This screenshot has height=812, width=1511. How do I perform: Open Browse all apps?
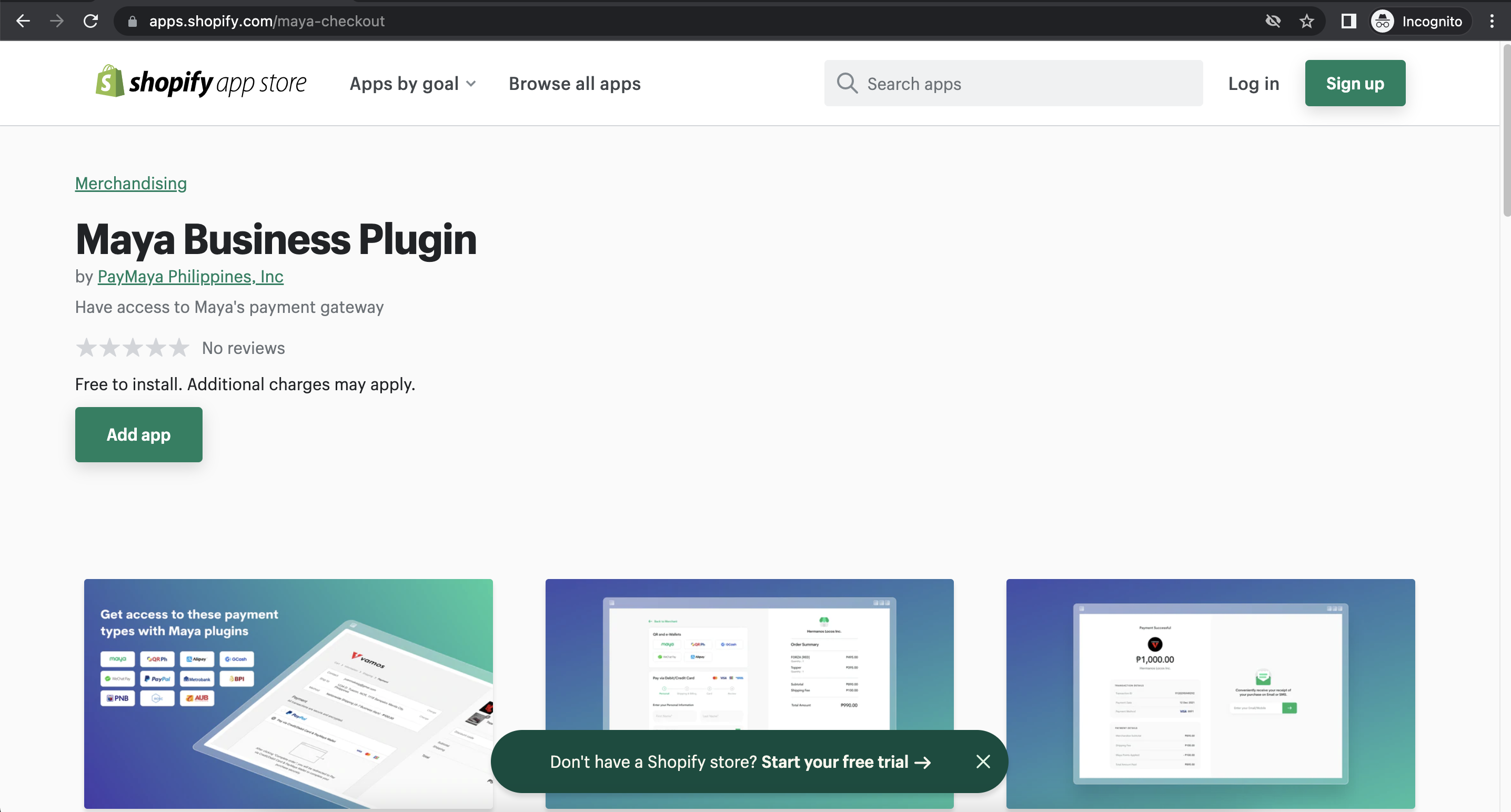(x=574, y=83)
